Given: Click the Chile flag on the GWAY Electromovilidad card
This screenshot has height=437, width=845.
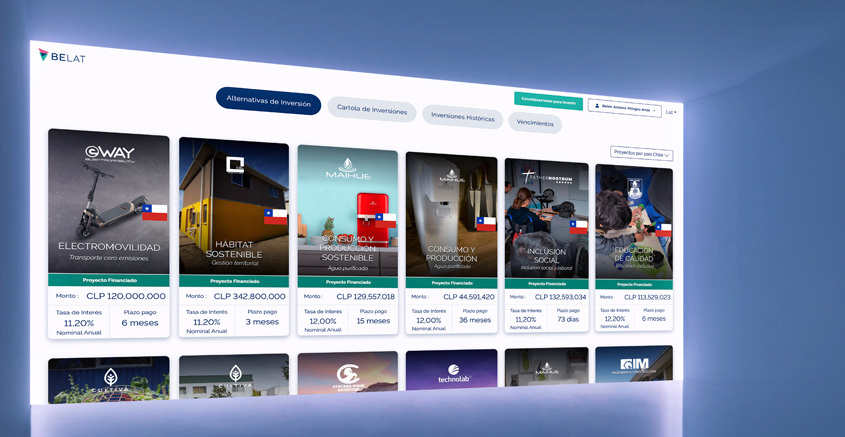Looking at the screenshot, I should tap(155, 212).
